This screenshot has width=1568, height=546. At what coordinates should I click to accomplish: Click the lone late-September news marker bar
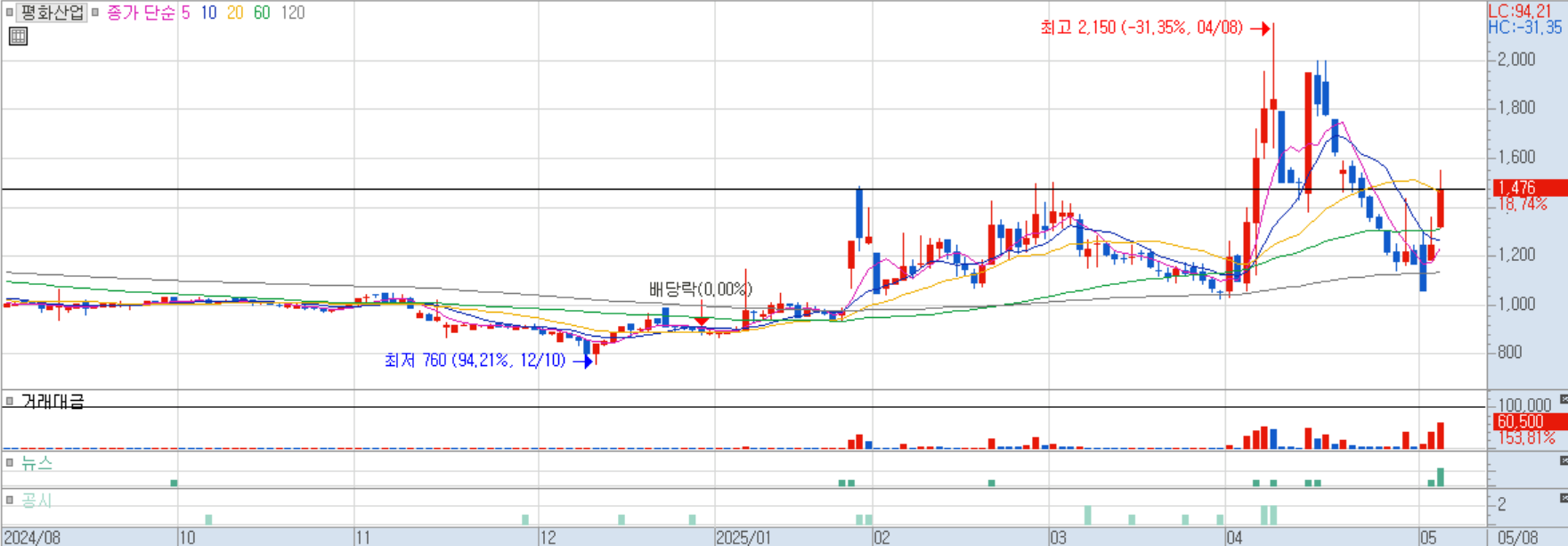pyautogui.click(x=175, y=483)
